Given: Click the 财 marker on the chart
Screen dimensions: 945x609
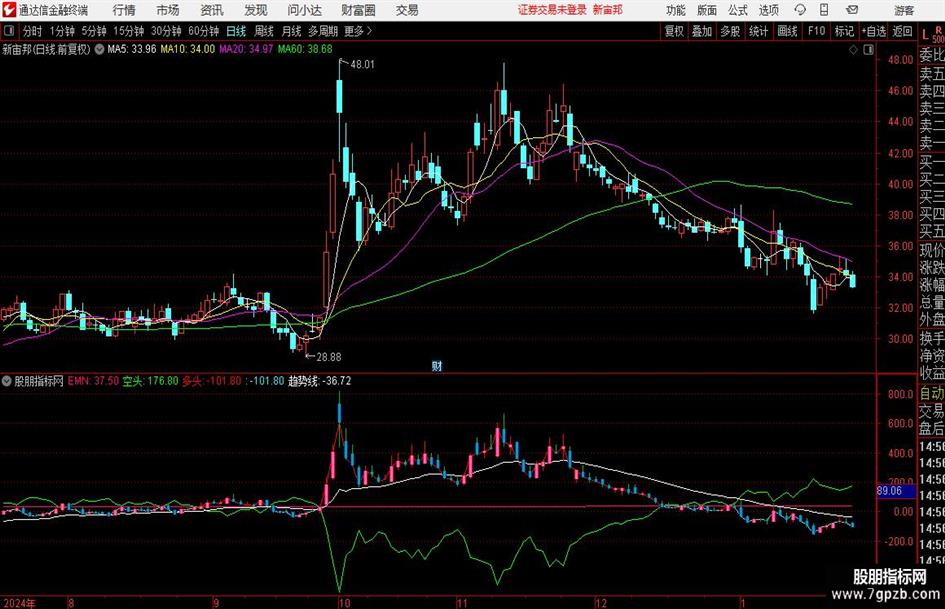Looking at the screenshot, I should (x=437, y=366).
